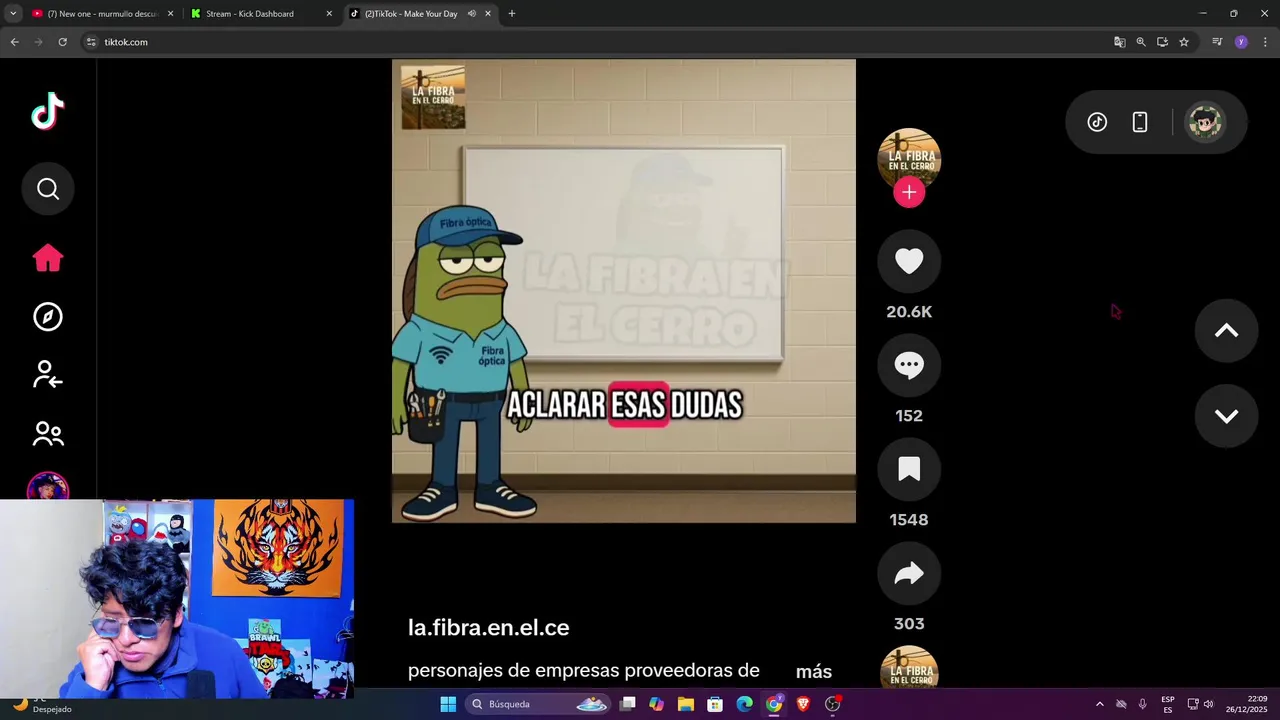Open Brave browser from the taskbar

point(803,704)
